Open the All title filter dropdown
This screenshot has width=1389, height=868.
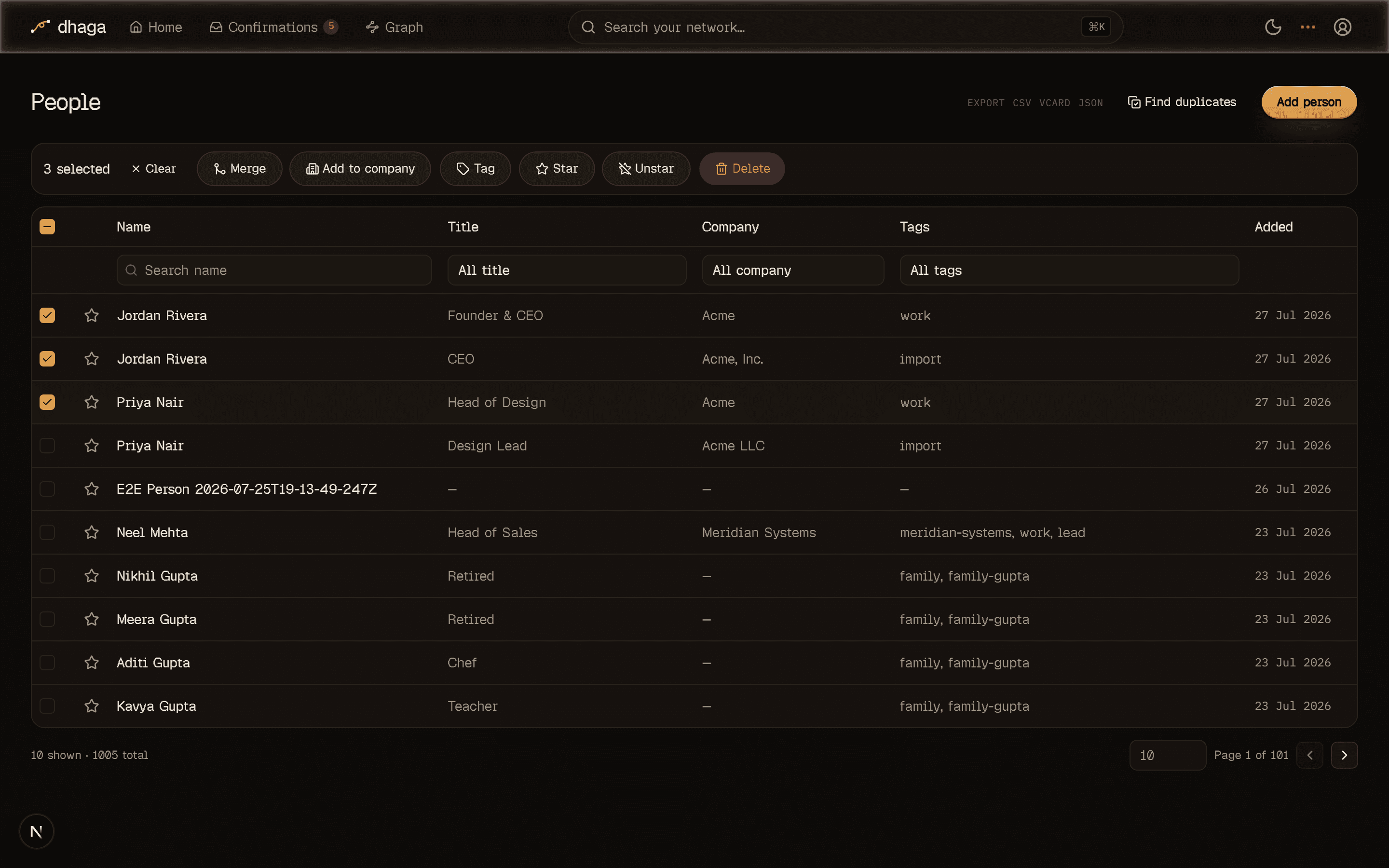[567, 270]
